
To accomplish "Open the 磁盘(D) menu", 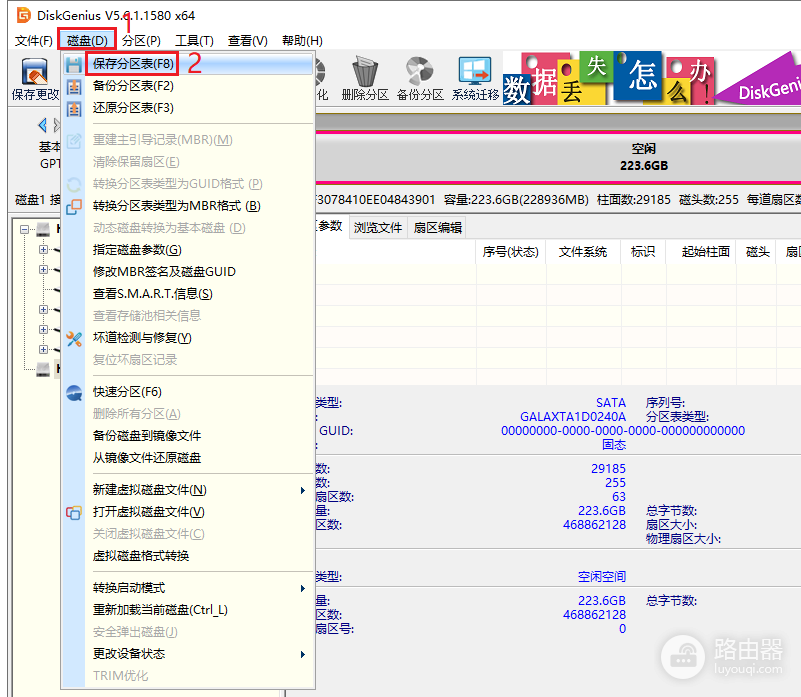I will point(87,40).
